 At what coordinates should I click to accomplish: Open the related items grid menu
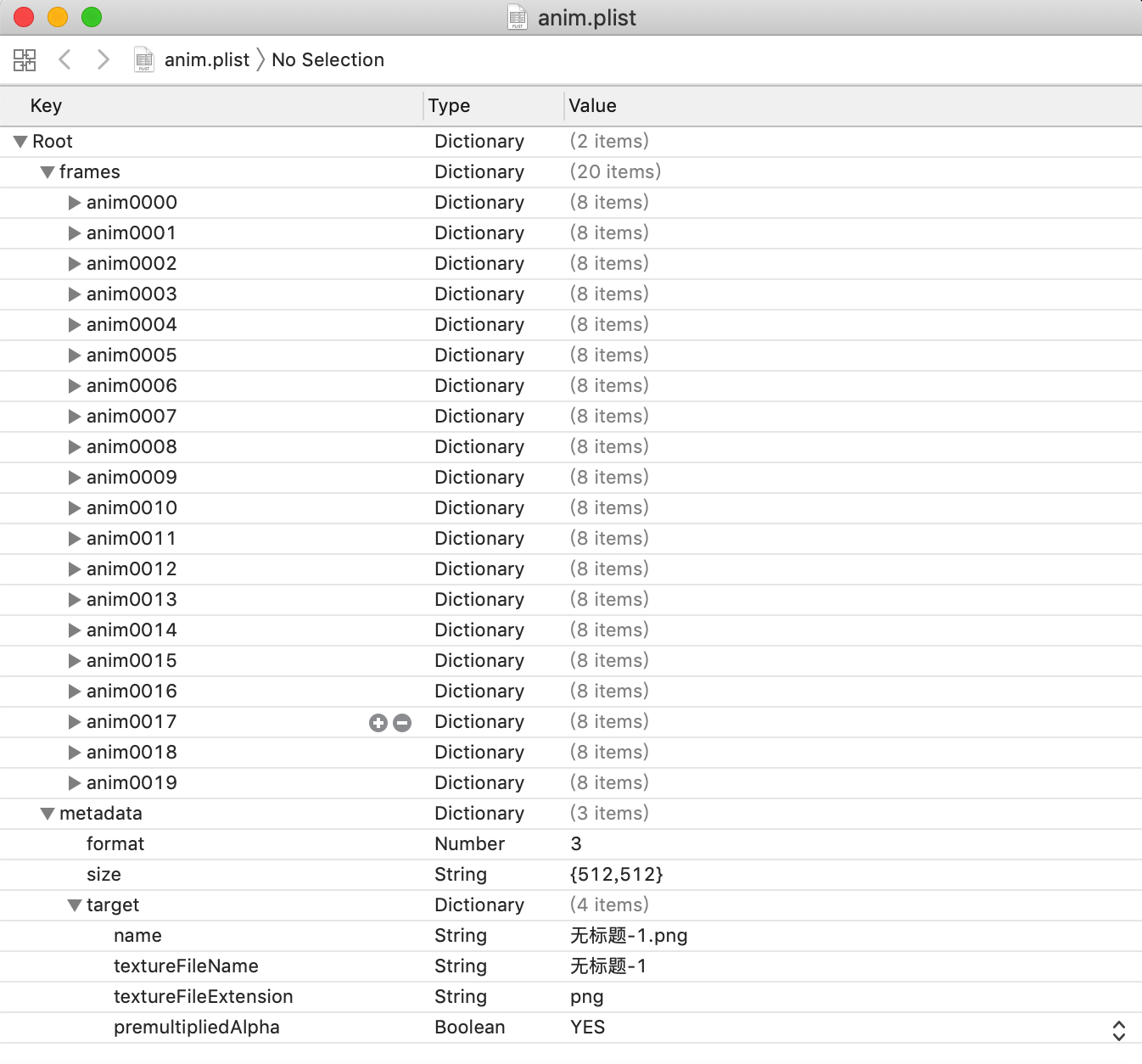pos(25,59)
